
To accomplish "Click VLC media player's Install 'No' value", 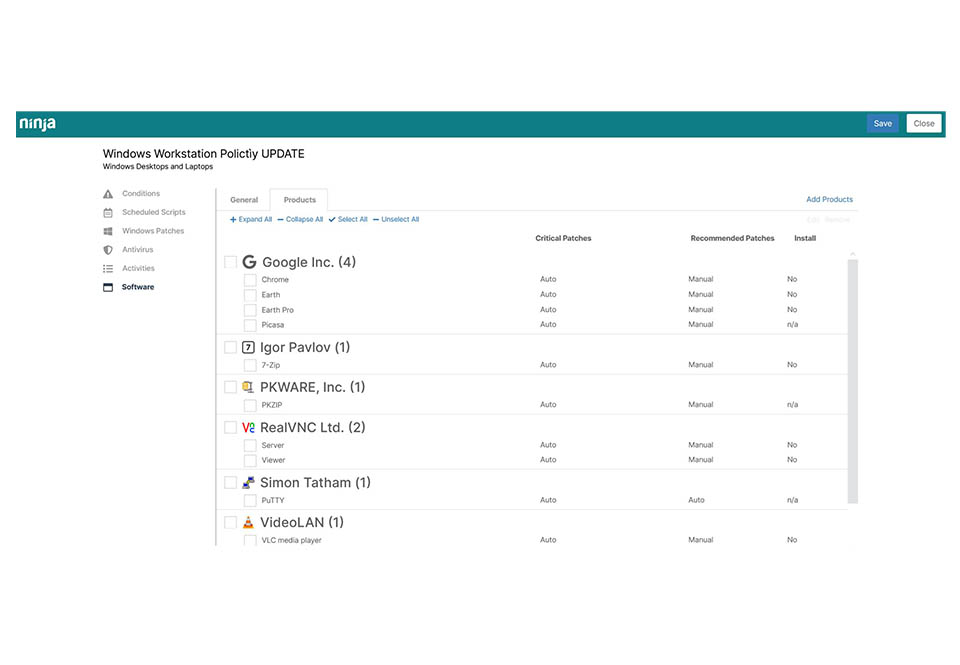I will (792, 540).
